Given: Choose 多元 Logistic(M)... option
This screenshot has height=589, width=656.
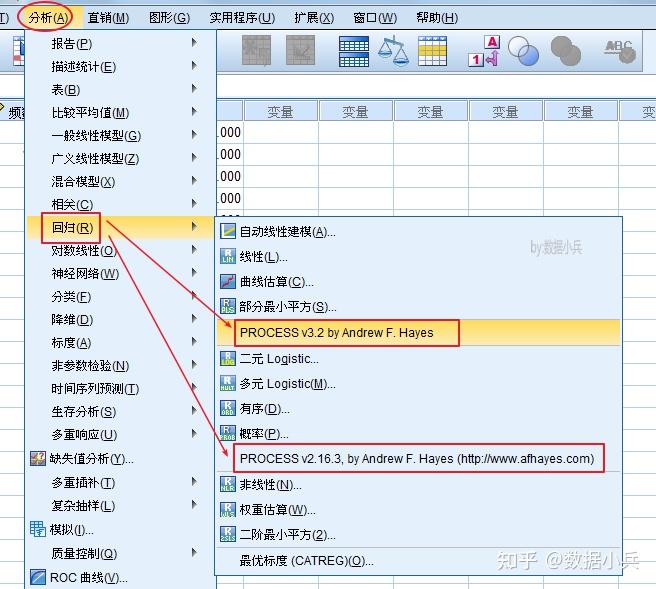Looking at the screenshot, I should [418, 384].
